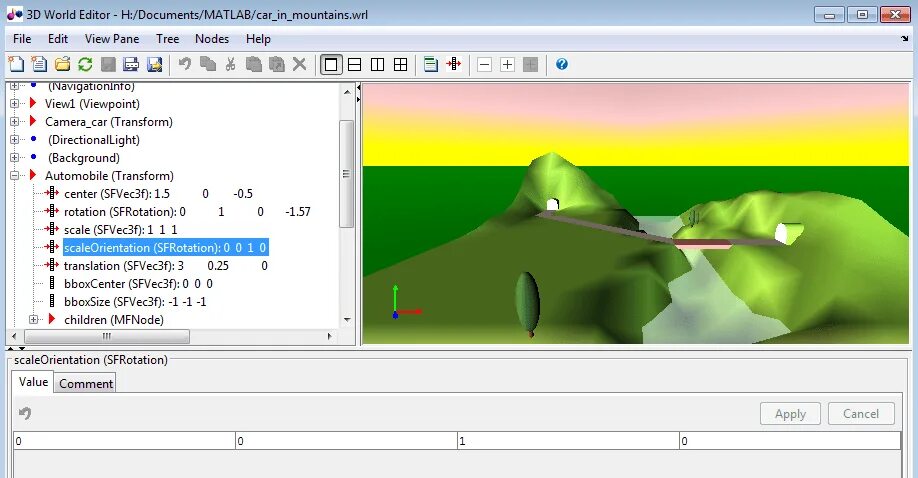This screenshot has width=918, height=478.
Task: Click the Save and Export icon
Action: pos(155,64)
